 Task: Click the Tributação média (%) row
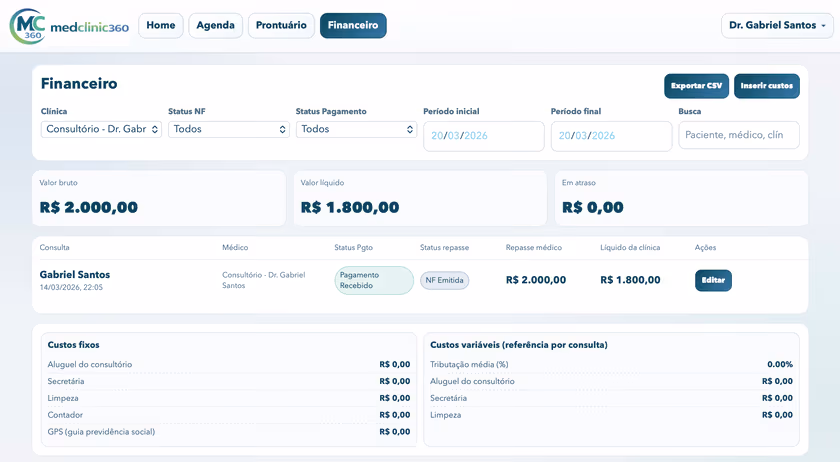click(x=611, y=364)
